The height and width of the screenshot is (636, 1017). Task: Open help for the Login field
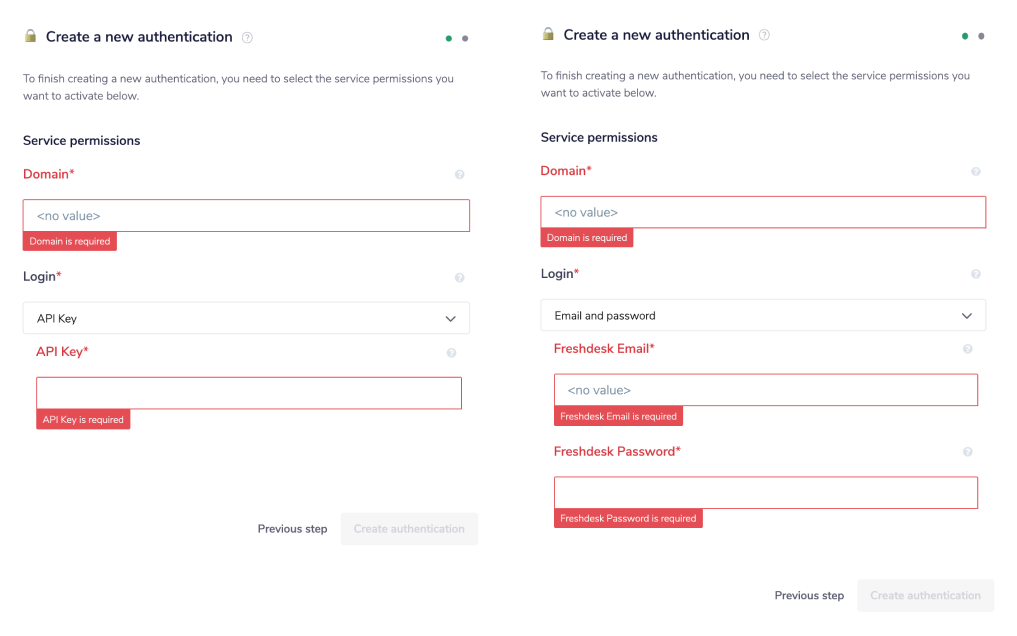point(460,277)
